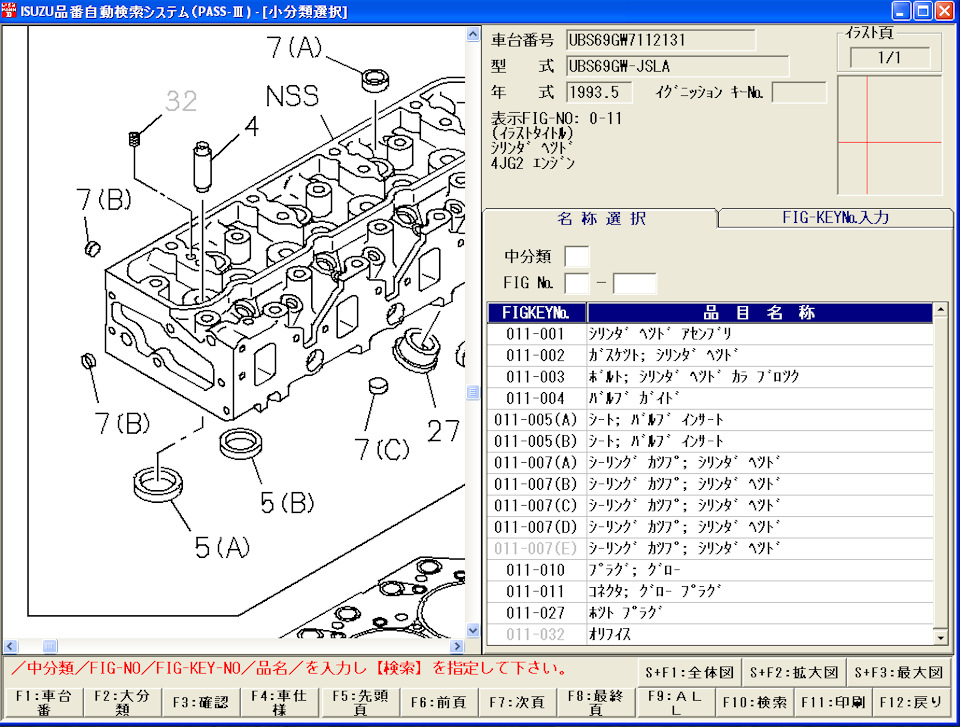Go back using F12 戻り button
This screenshot has height=727, width=960.
tap(912, 702)
